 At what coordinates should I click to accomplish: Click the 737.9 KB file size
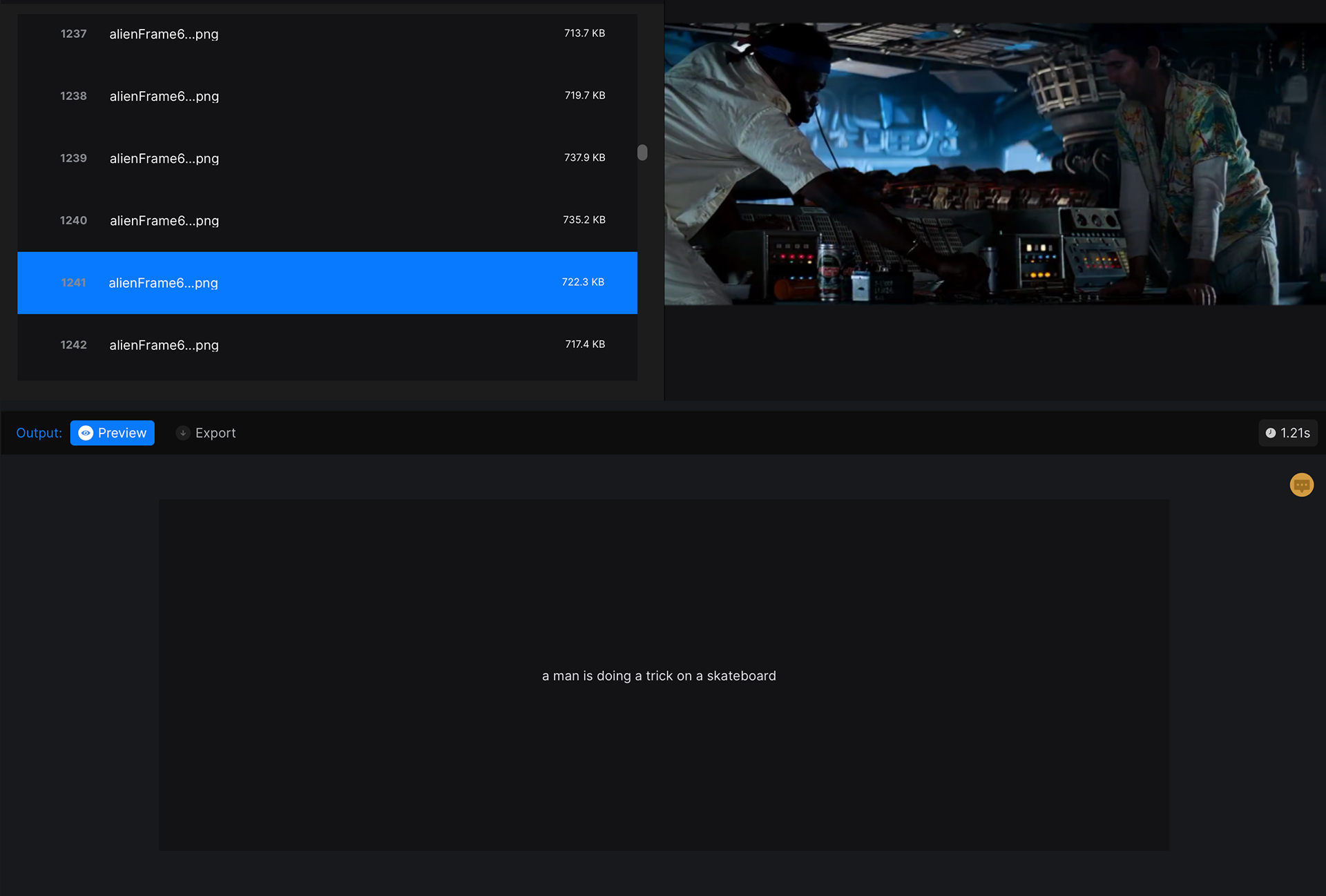pos(584,157)
